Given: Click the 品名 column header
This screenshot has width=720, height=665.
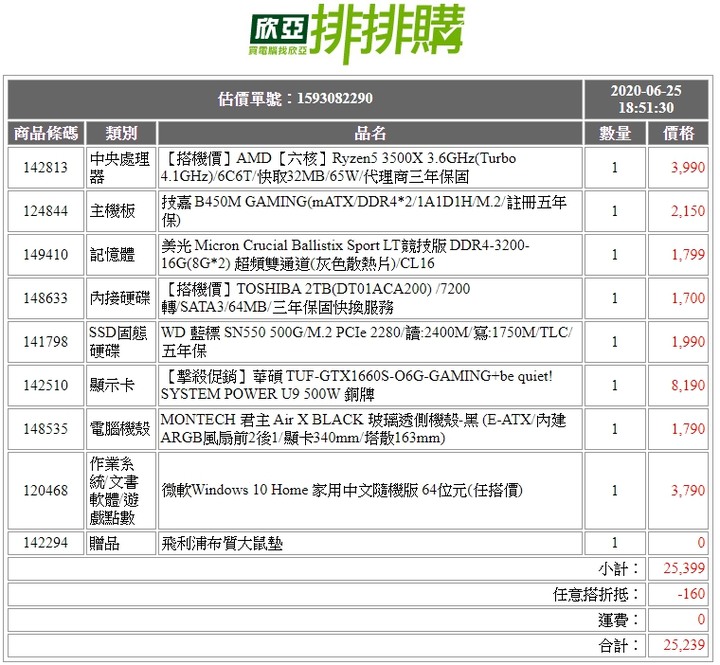Looking at the screenshot, I should coord(370,134).
